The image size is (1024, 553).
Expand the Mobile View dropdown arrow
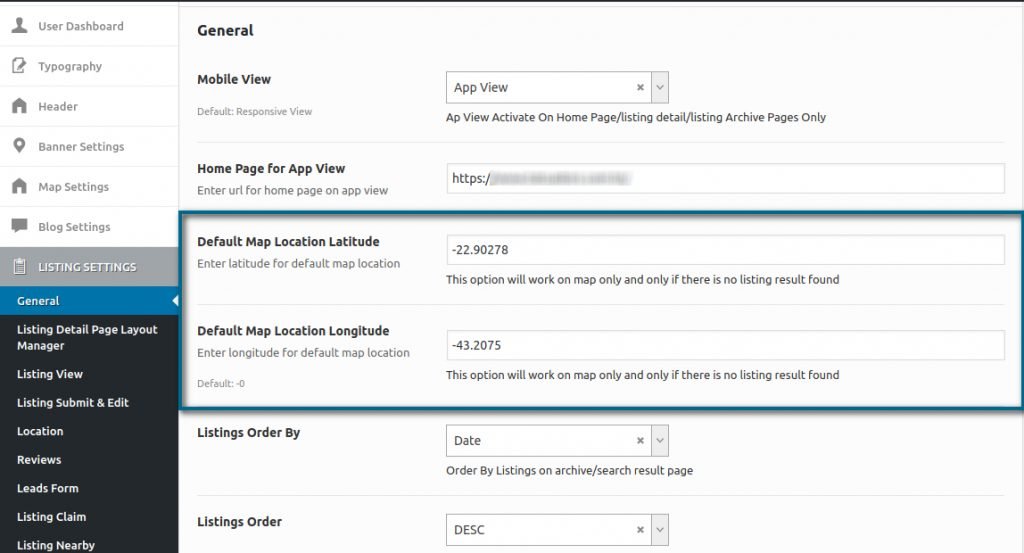660,87
